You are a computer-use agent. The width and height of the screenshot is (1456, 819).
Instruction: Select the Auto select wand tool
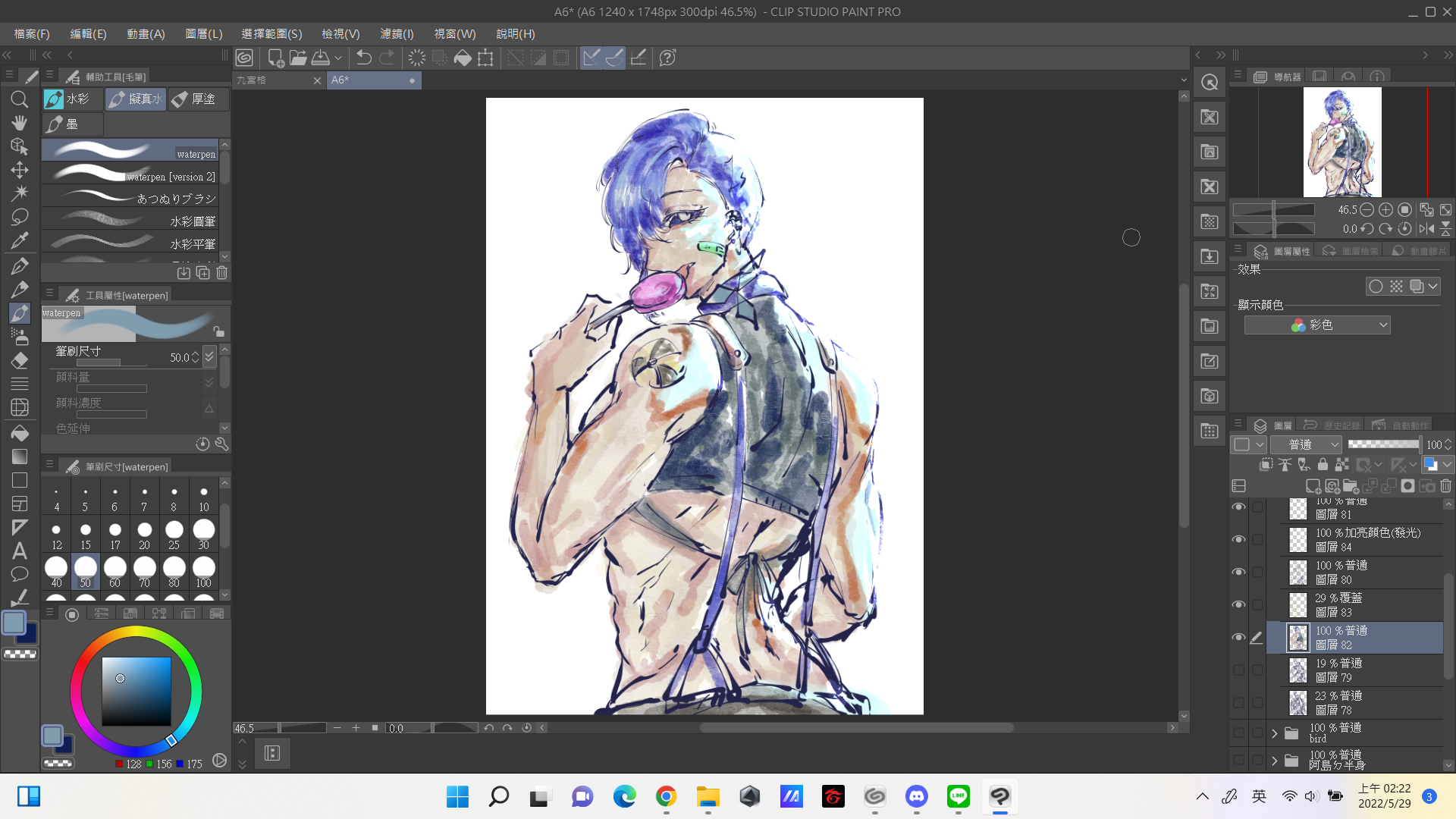click(x=20, y=193)
